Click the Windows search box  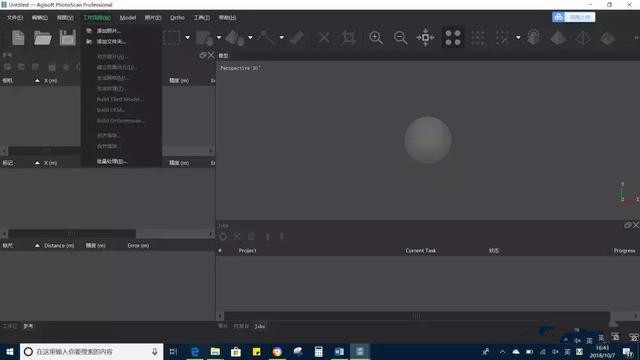(x=91, y=351)
